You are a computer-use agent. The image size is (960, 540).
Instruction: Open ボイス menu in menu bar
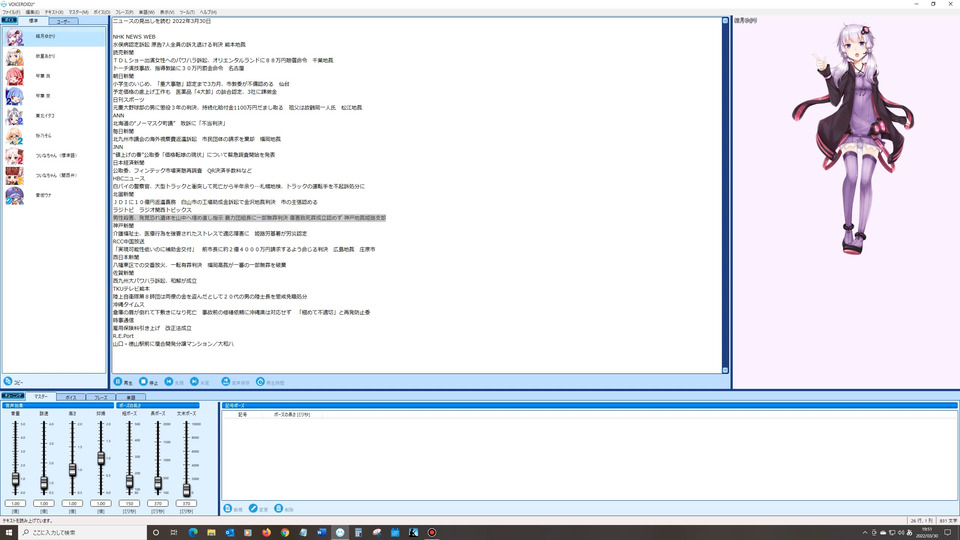click(x=102, y=12)
